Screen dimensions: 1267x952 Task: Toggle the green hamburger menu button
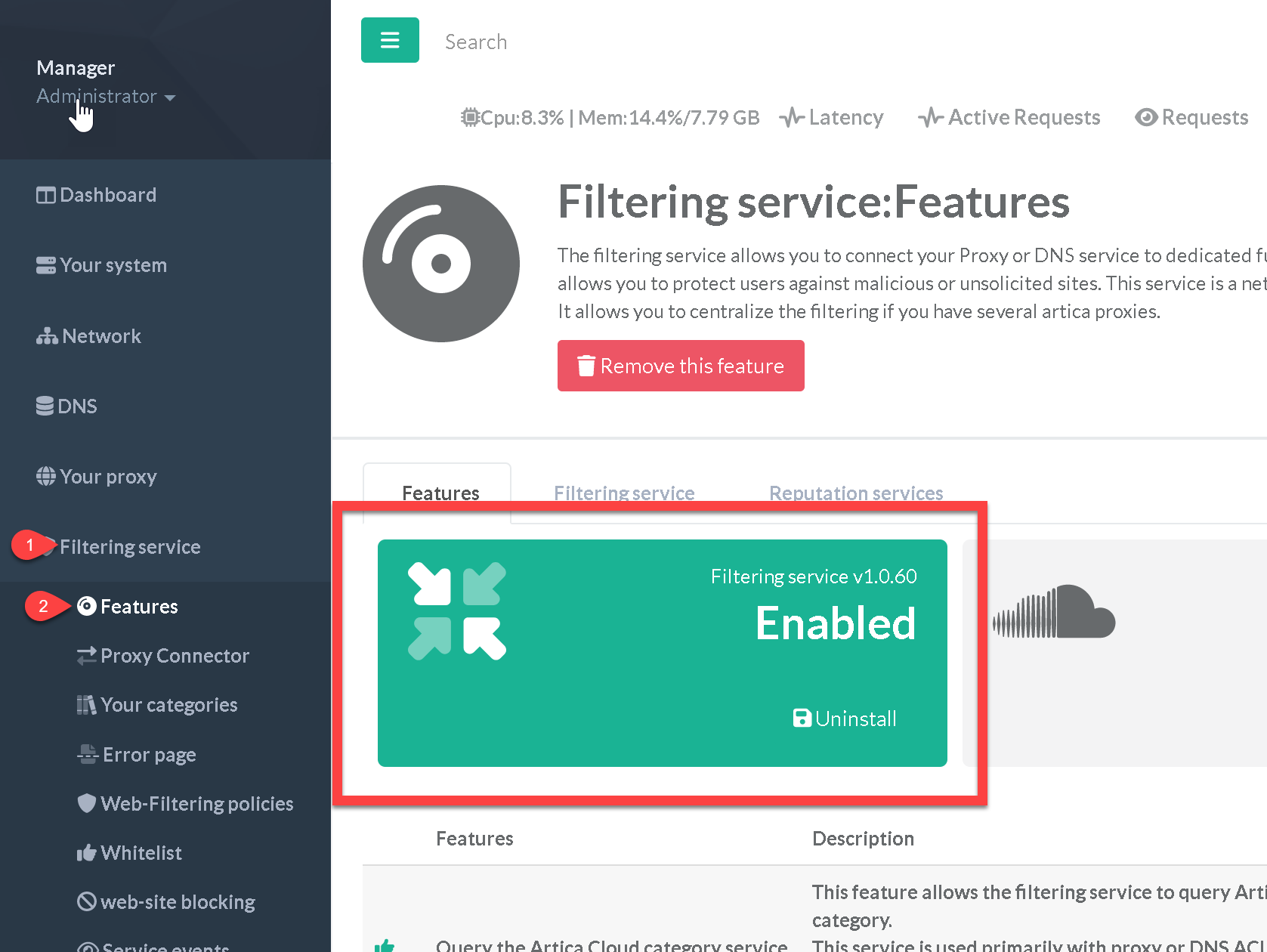[x=390, y=40]
